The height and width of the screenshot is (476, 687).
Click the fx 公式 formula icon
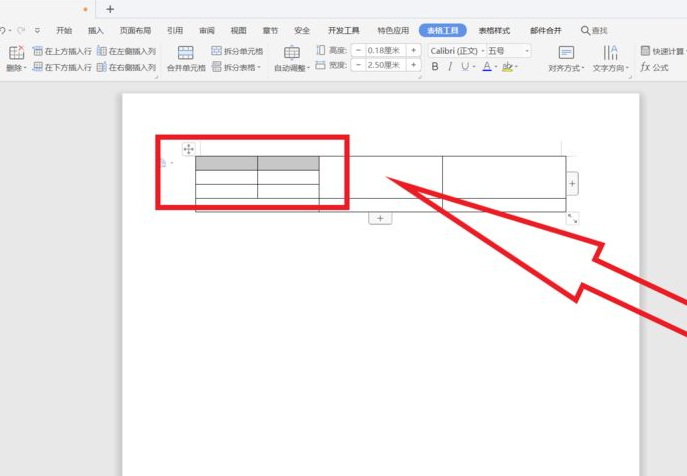[654, 67]
